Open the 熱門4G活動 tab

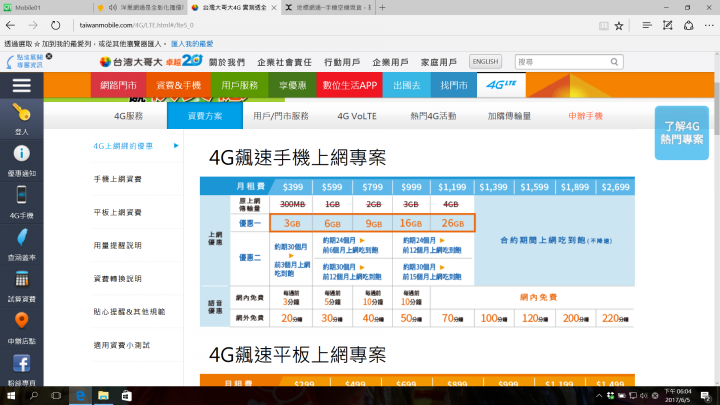tap(433, 116)
